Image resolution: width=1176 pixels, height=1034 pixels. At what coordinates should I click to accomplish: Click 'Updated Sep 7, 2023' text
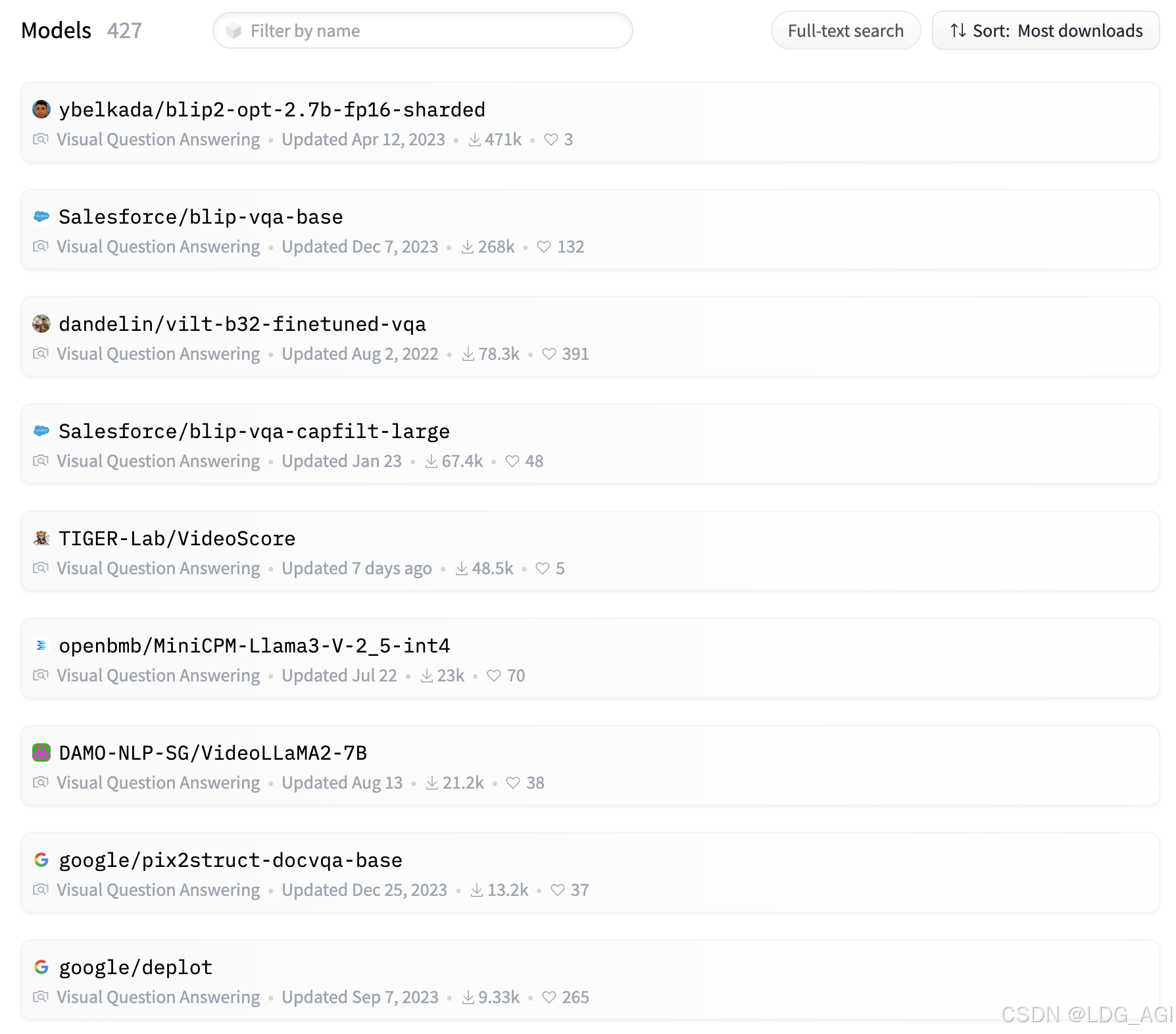[x=360, y=997]
